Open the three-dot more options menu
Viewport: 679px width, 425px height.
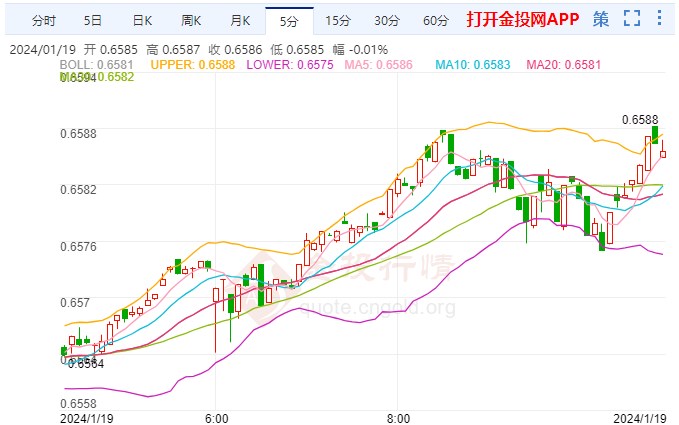(x=659, y=18)
